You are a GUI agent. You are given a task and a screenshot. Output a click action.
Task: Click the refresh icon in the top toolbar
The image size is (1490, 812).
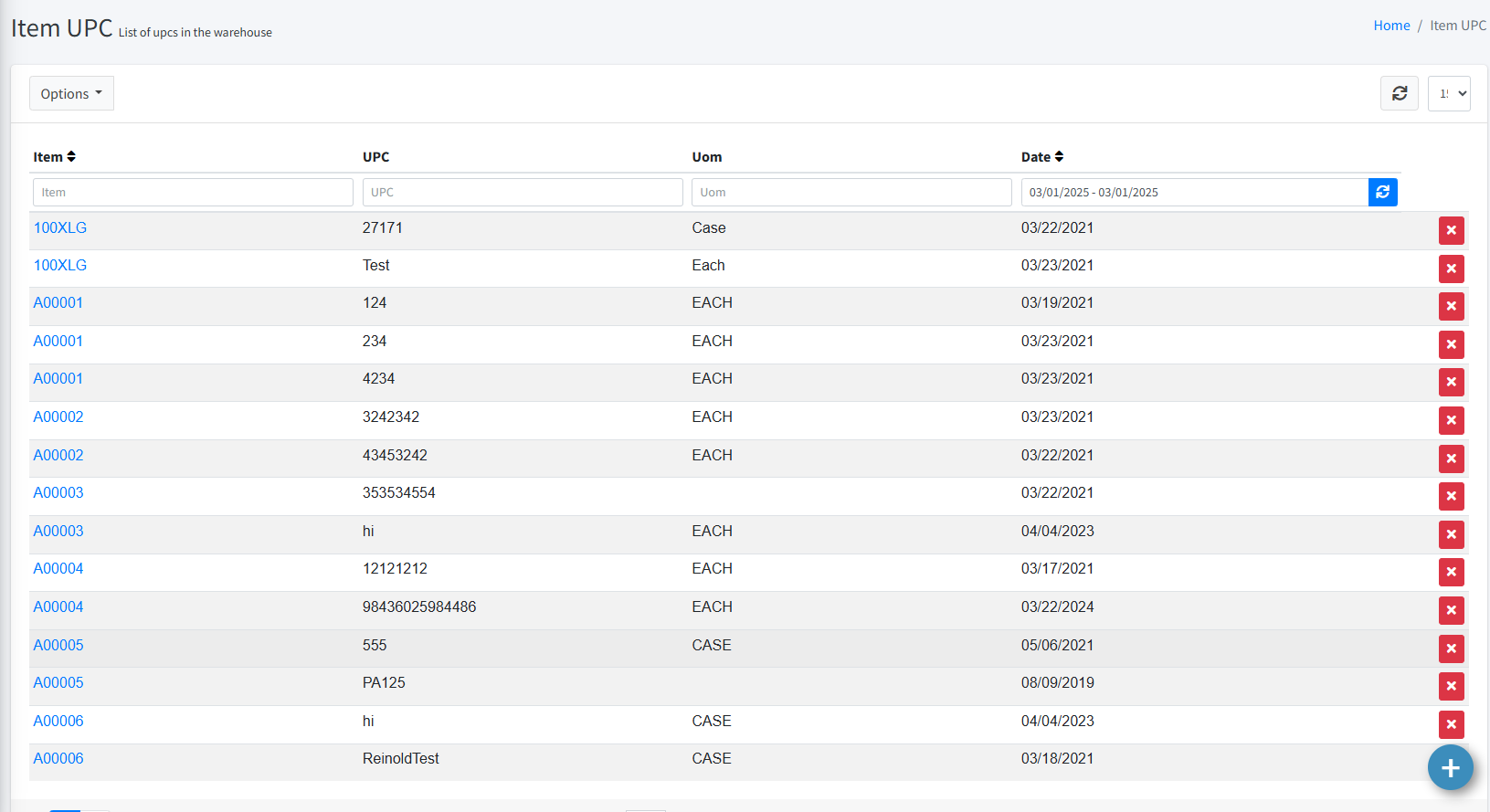(1399, 93)
